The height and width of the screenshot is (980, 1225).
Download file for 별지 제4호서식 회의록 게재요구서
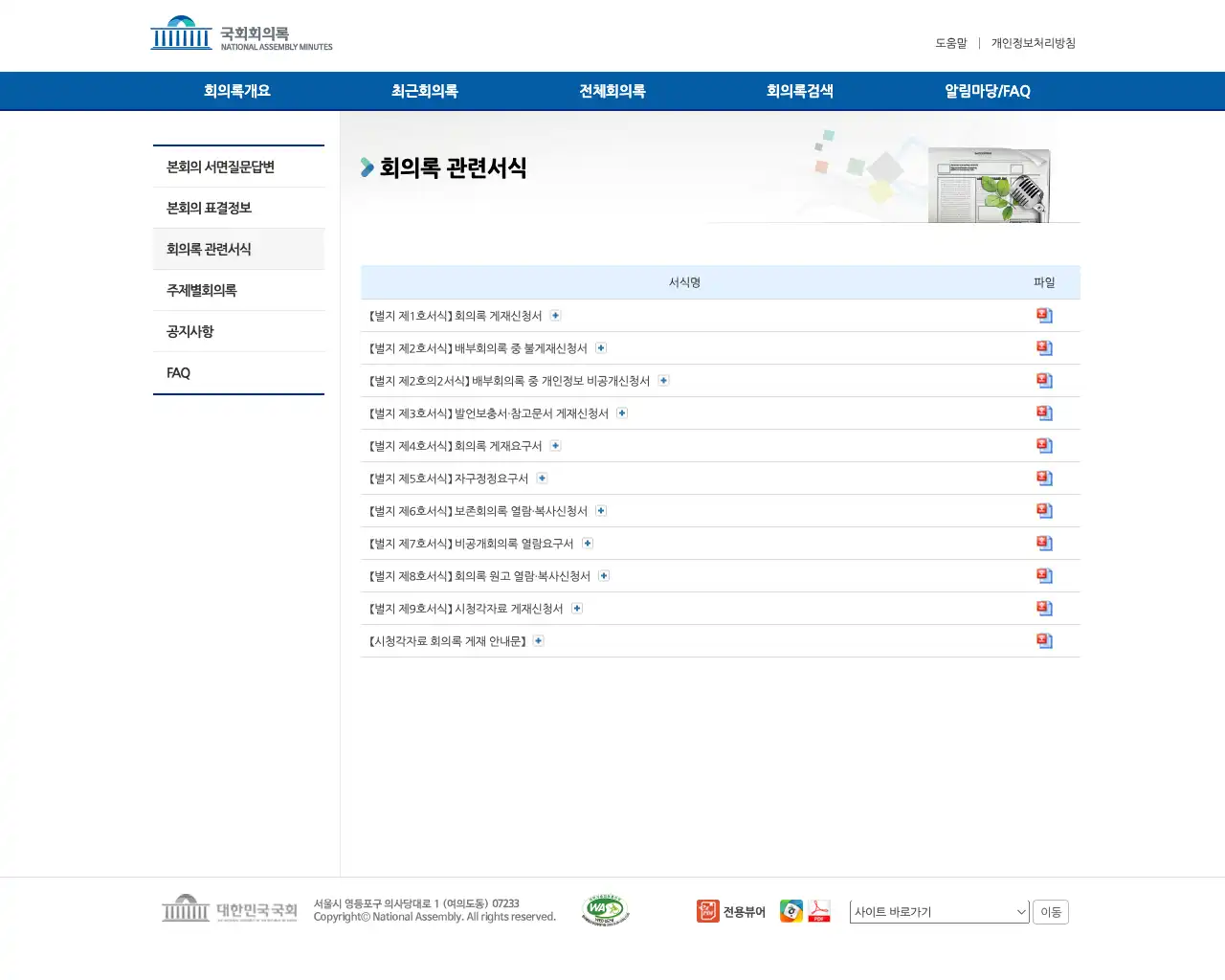(1044, 446)
